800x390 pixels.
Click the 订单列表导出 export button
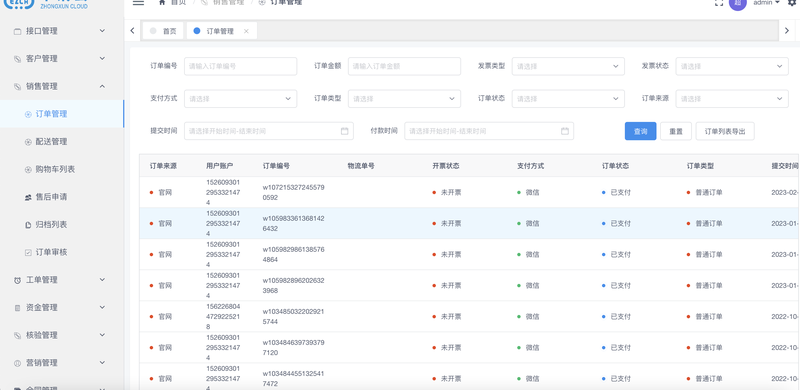(x=725, y=131)
